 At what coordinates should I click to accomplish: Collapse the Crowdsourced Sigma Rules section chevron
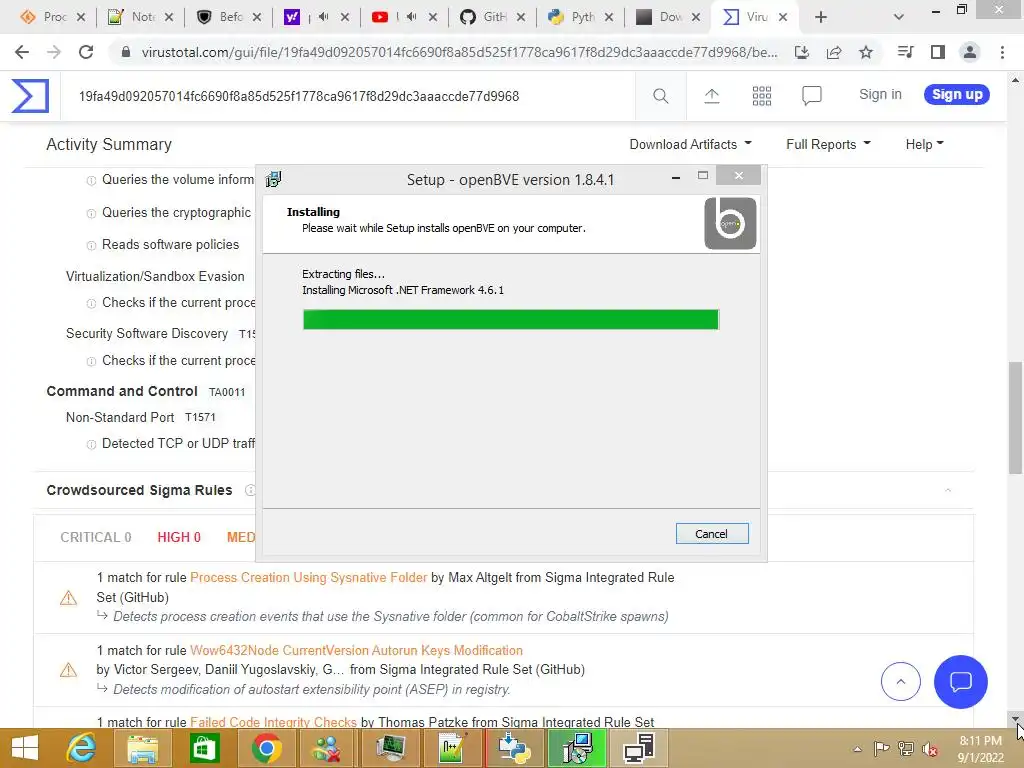[x=948, y=490]
